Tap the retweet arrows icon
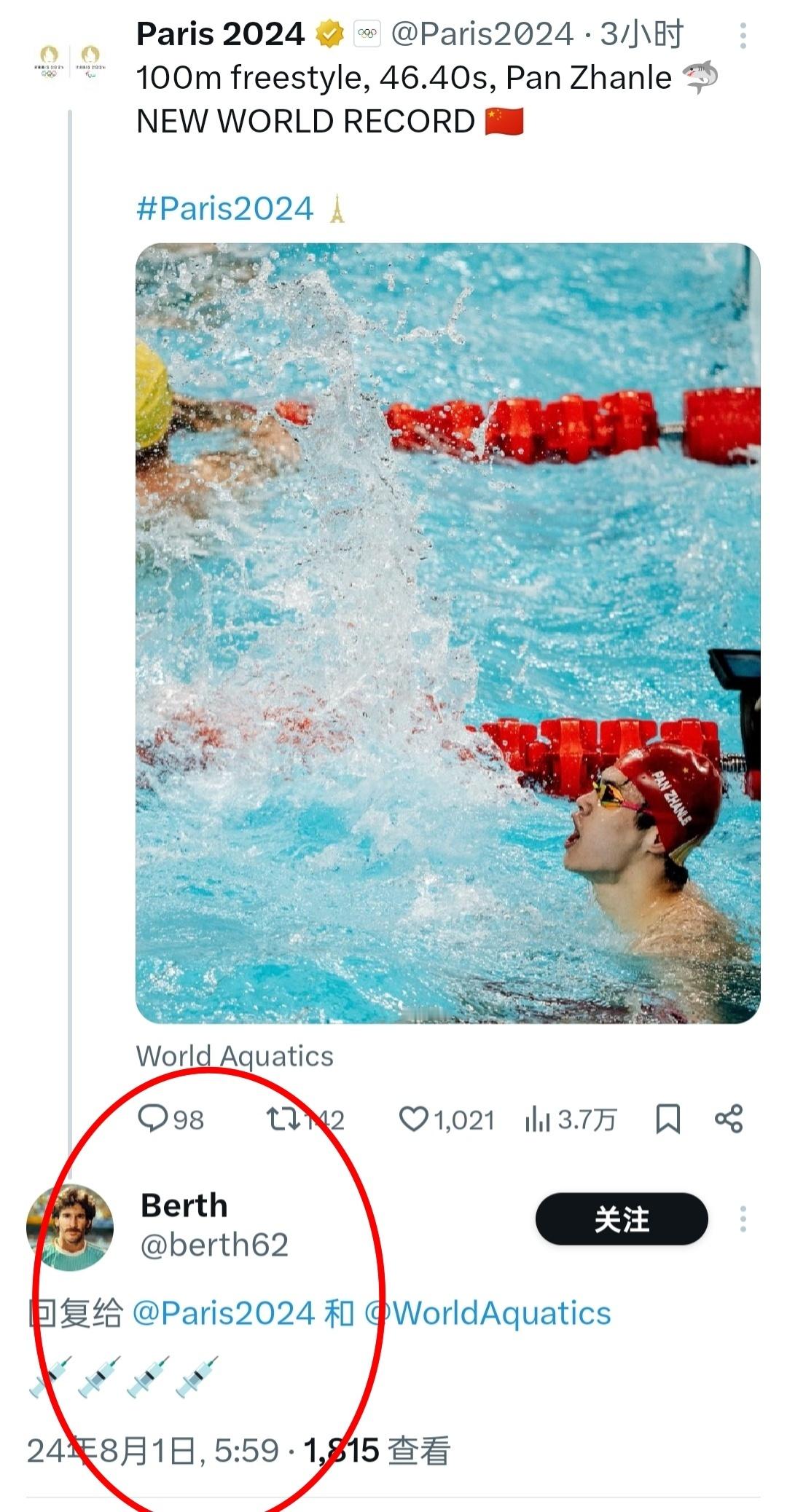This screenshot has height=1512, width=787. pos(283,1119)
